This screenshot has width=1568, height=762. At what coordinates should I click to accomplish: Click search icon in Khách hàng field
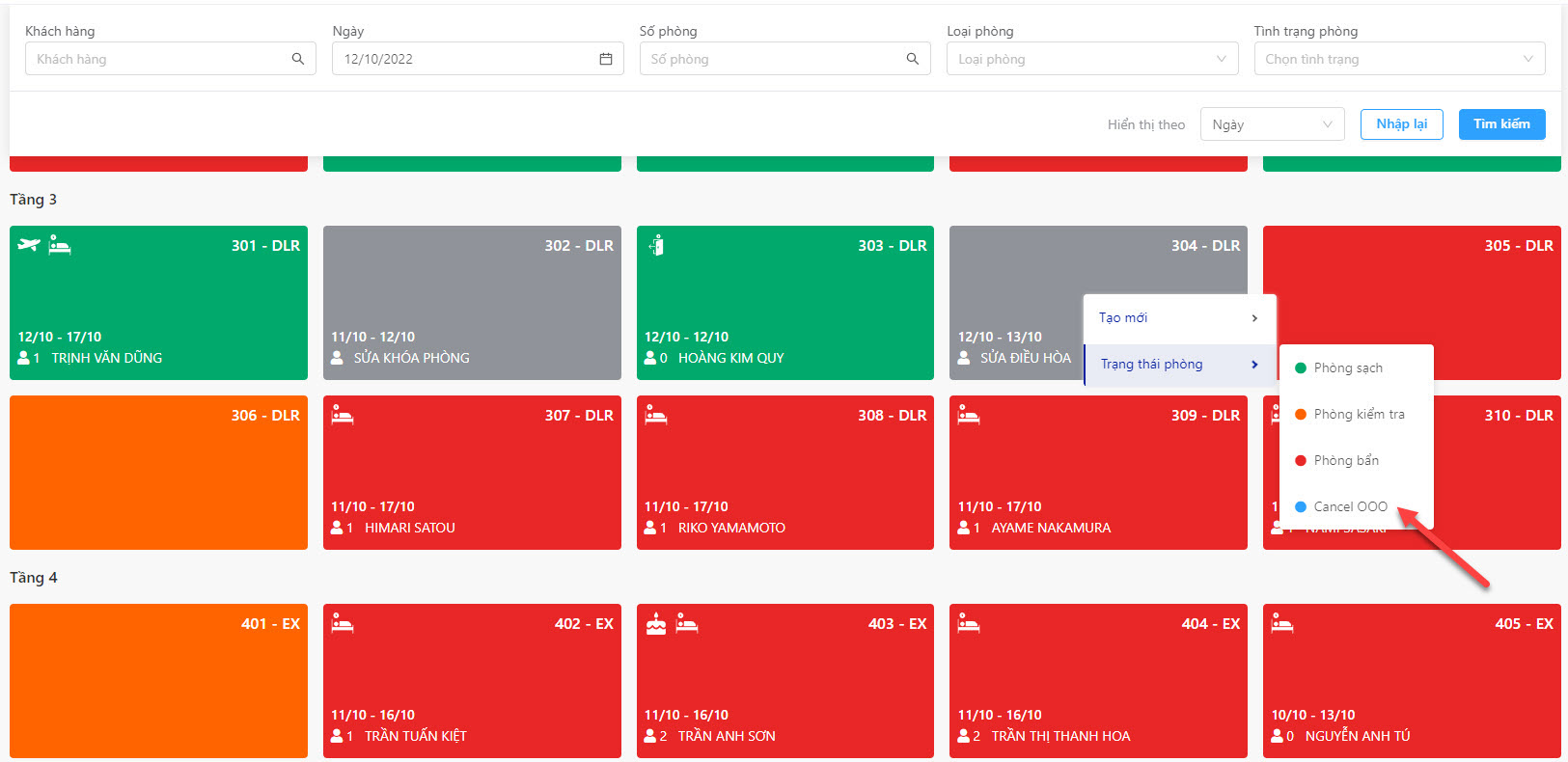[x=298, y=59]
